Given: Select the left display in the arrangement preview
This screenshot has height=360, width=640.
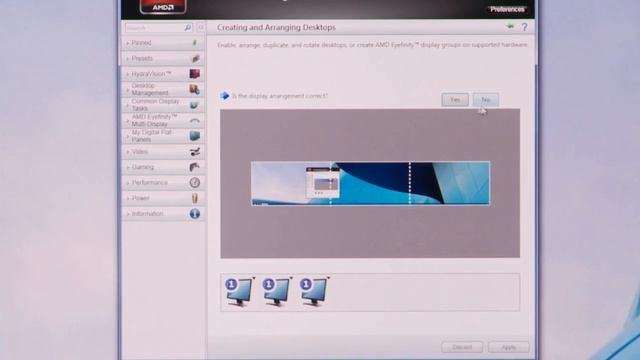Looking at the screenshot, I should [x=291, y=183].
